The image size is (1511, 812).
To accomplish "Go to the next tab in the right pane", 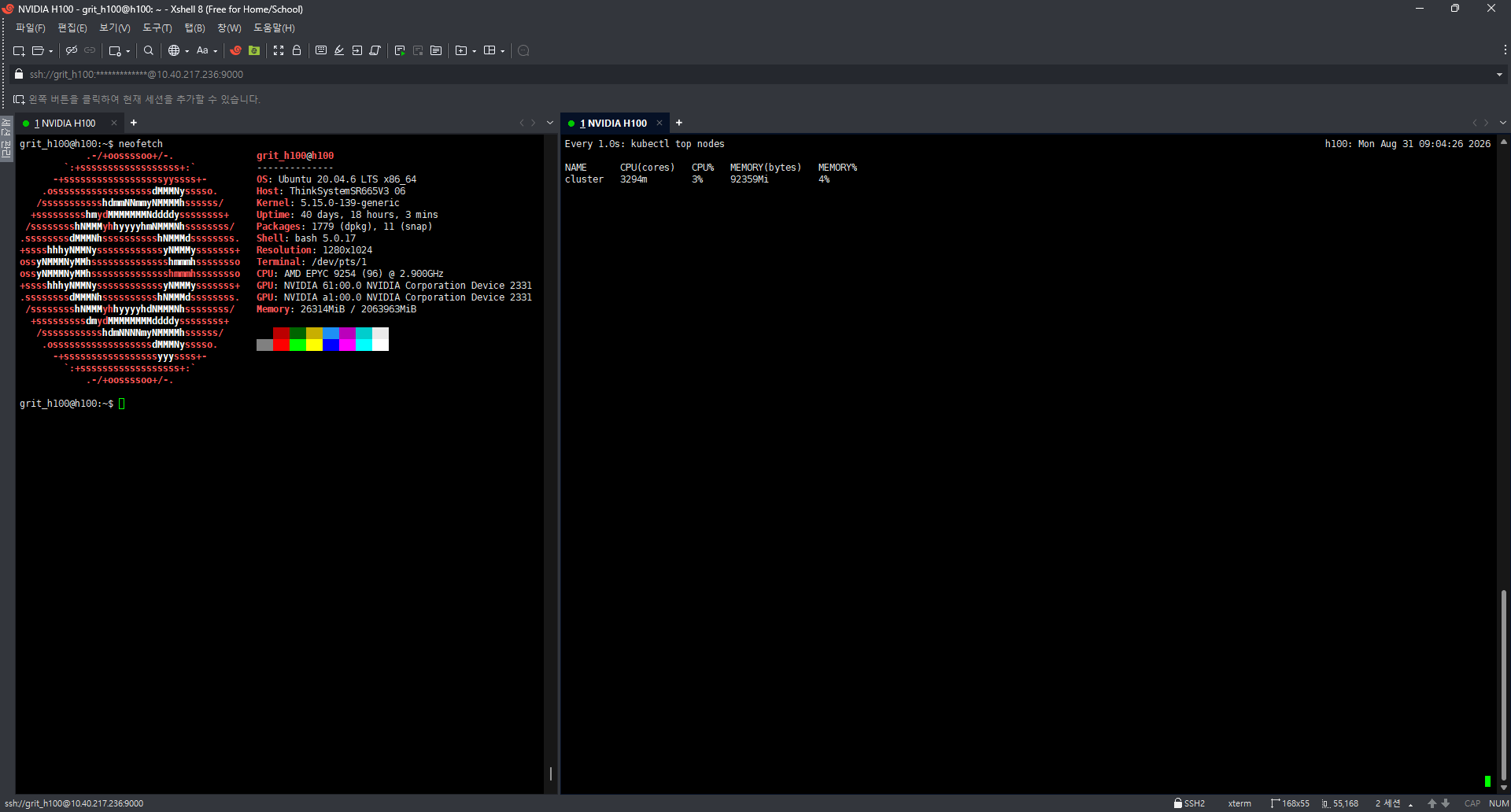I will tap(1487, 123).
